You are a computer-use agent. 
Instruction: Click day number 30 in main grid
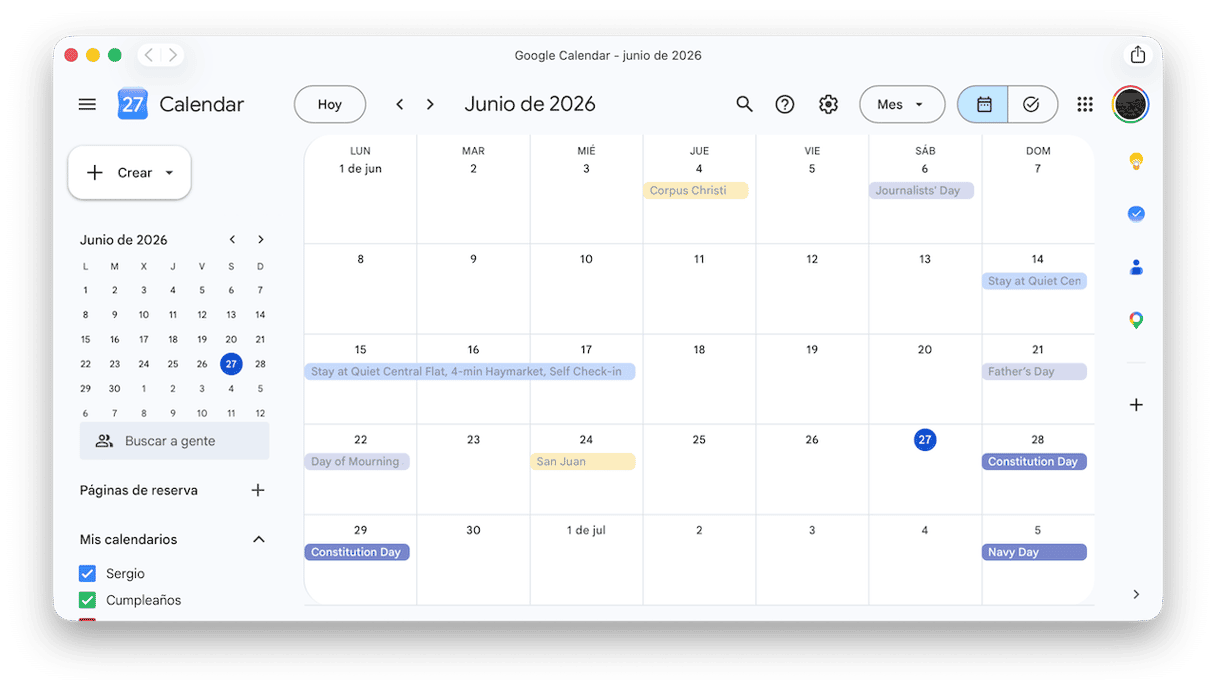pos(473,530)
